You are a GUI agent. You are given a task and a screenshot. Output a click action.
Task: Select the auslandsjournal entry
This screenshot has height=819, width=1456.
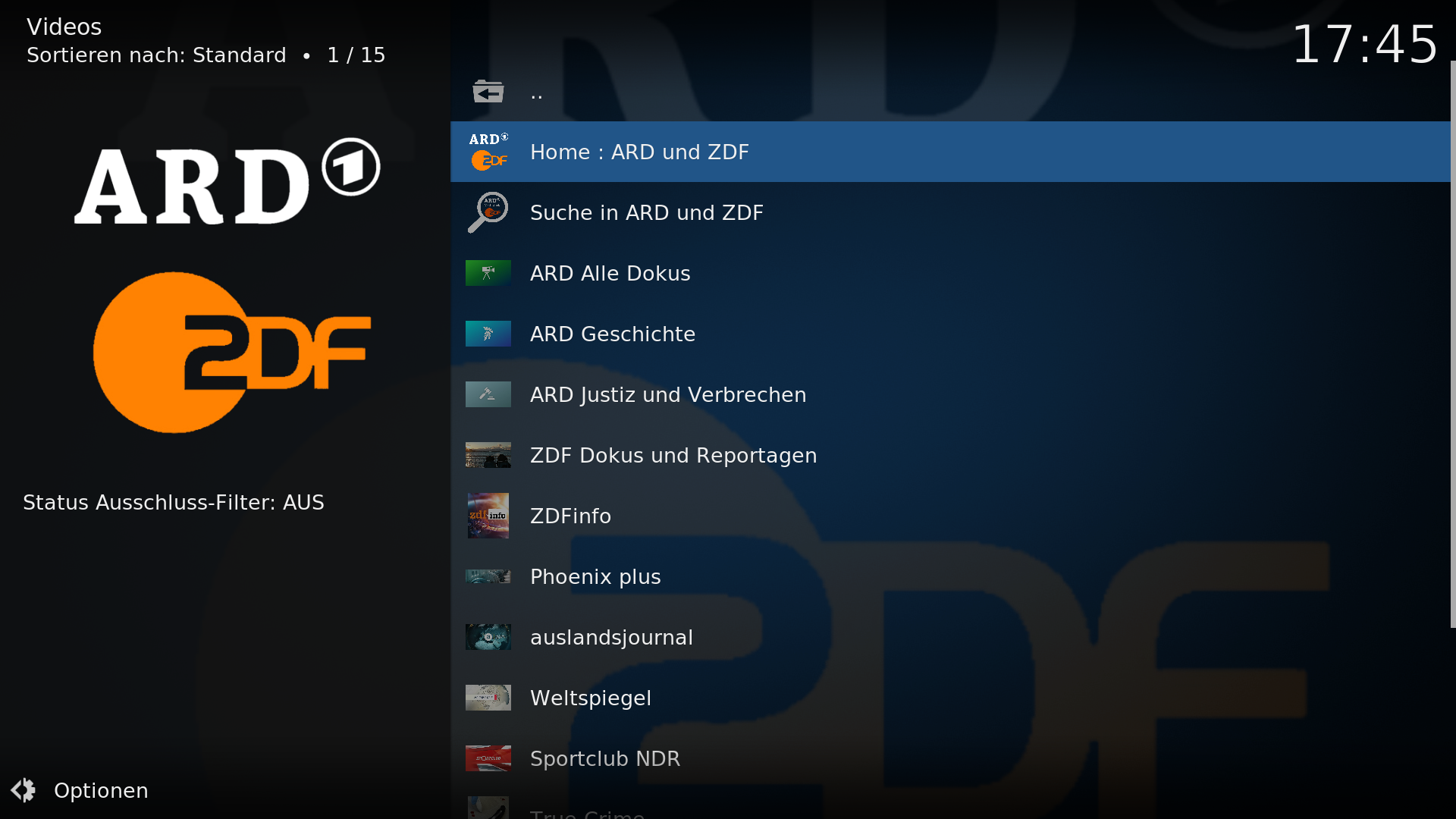[950, 637]
